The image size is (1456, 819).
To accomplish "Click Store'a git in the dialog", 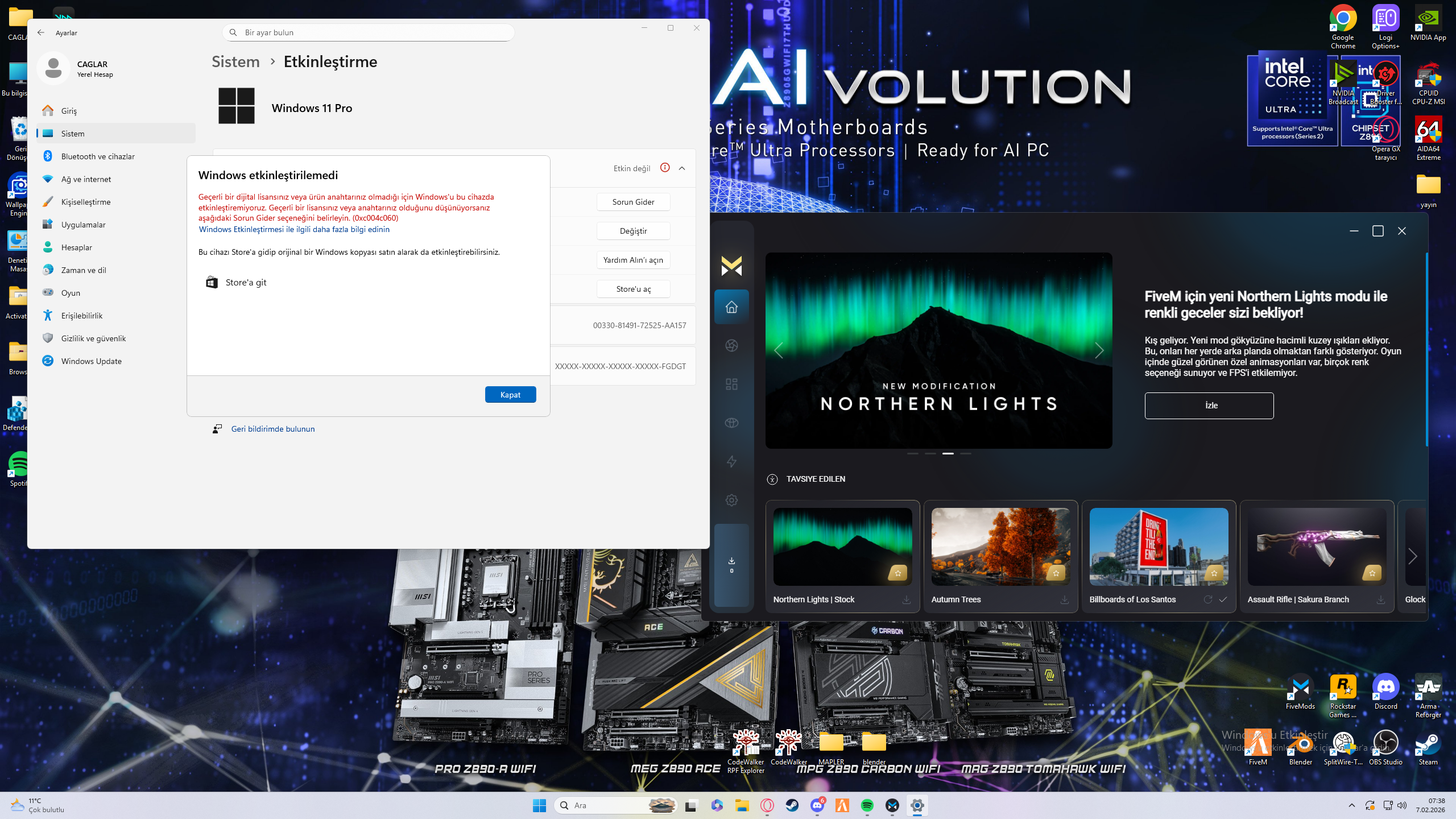I will coord(246,282).
